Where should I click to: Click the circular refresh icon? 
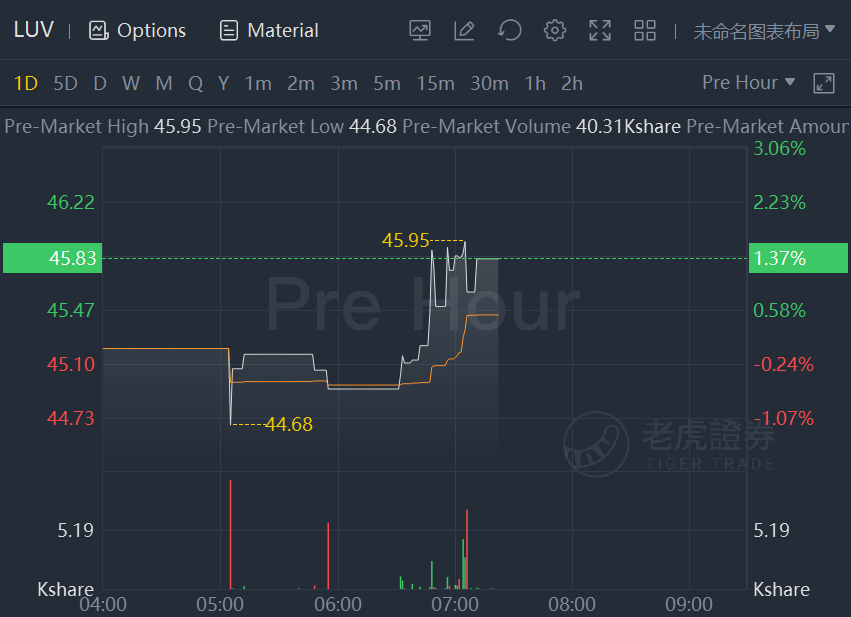510,30
